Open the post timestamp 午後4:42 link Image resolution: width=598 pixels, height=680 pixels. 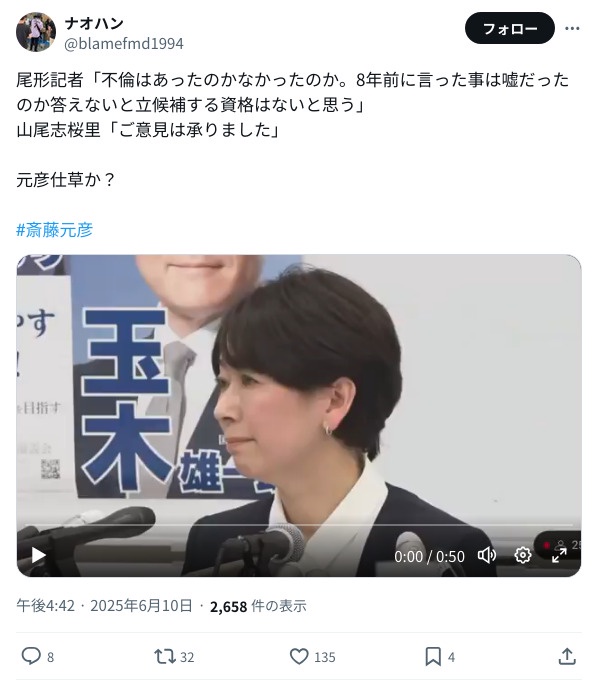point(46,606)
